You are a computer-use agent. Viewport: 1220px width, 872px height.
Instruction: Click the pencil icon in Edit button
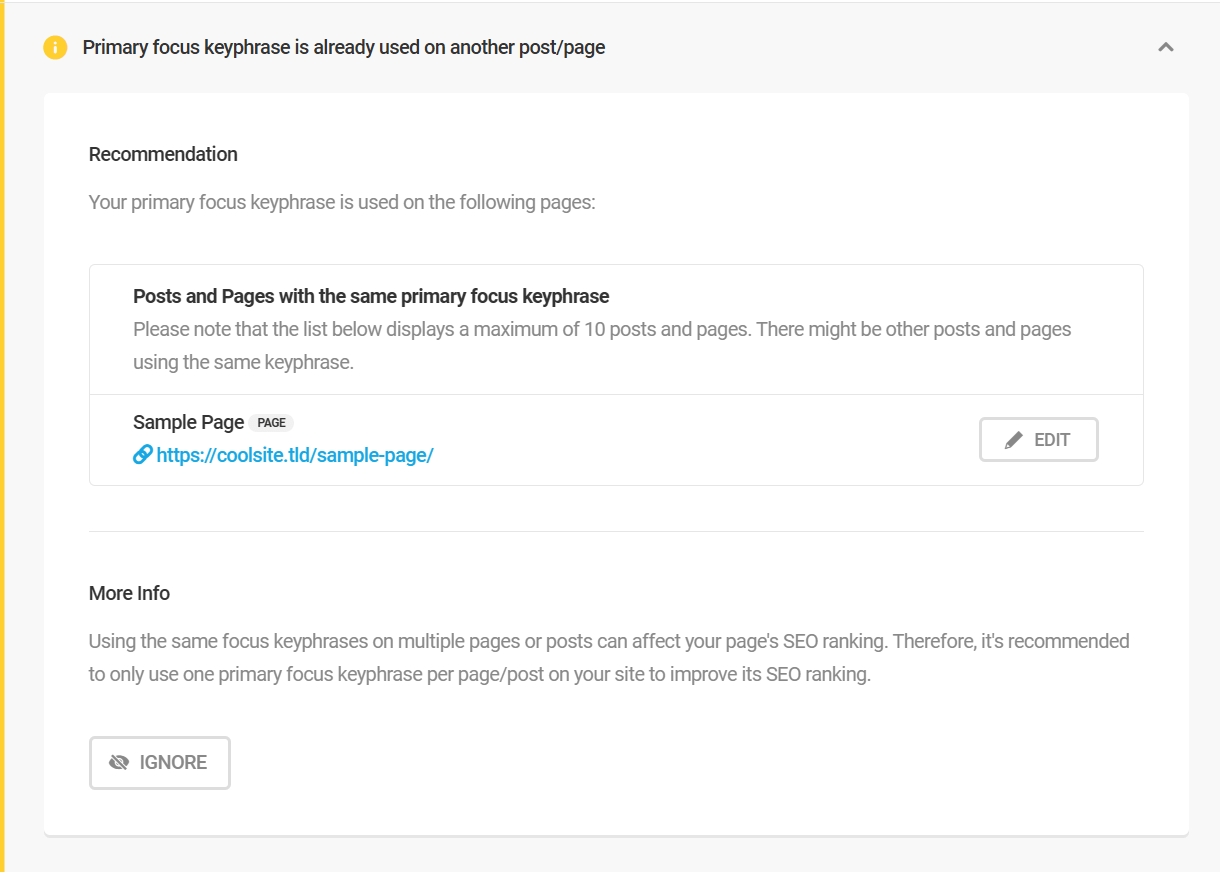(x=1014, y=440)
